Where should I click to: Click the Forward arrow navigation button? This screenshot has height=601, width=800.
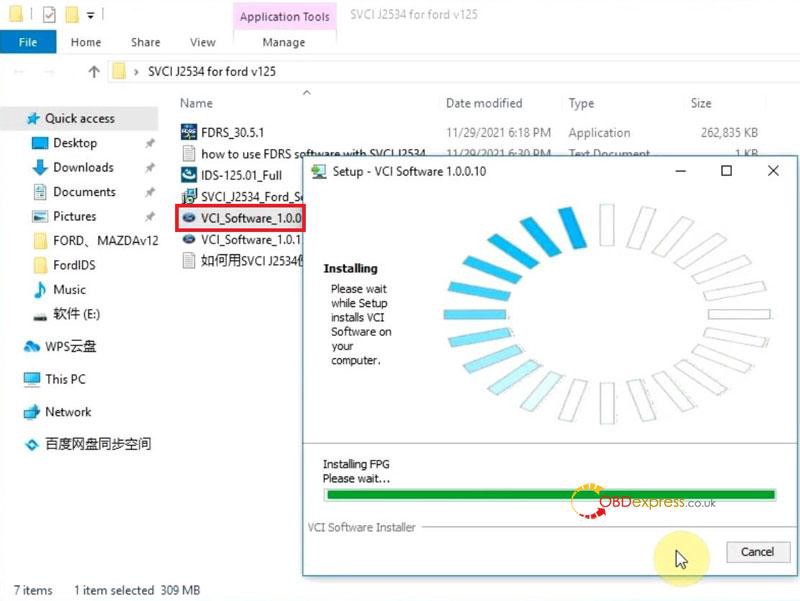click(x=49, y=71)
